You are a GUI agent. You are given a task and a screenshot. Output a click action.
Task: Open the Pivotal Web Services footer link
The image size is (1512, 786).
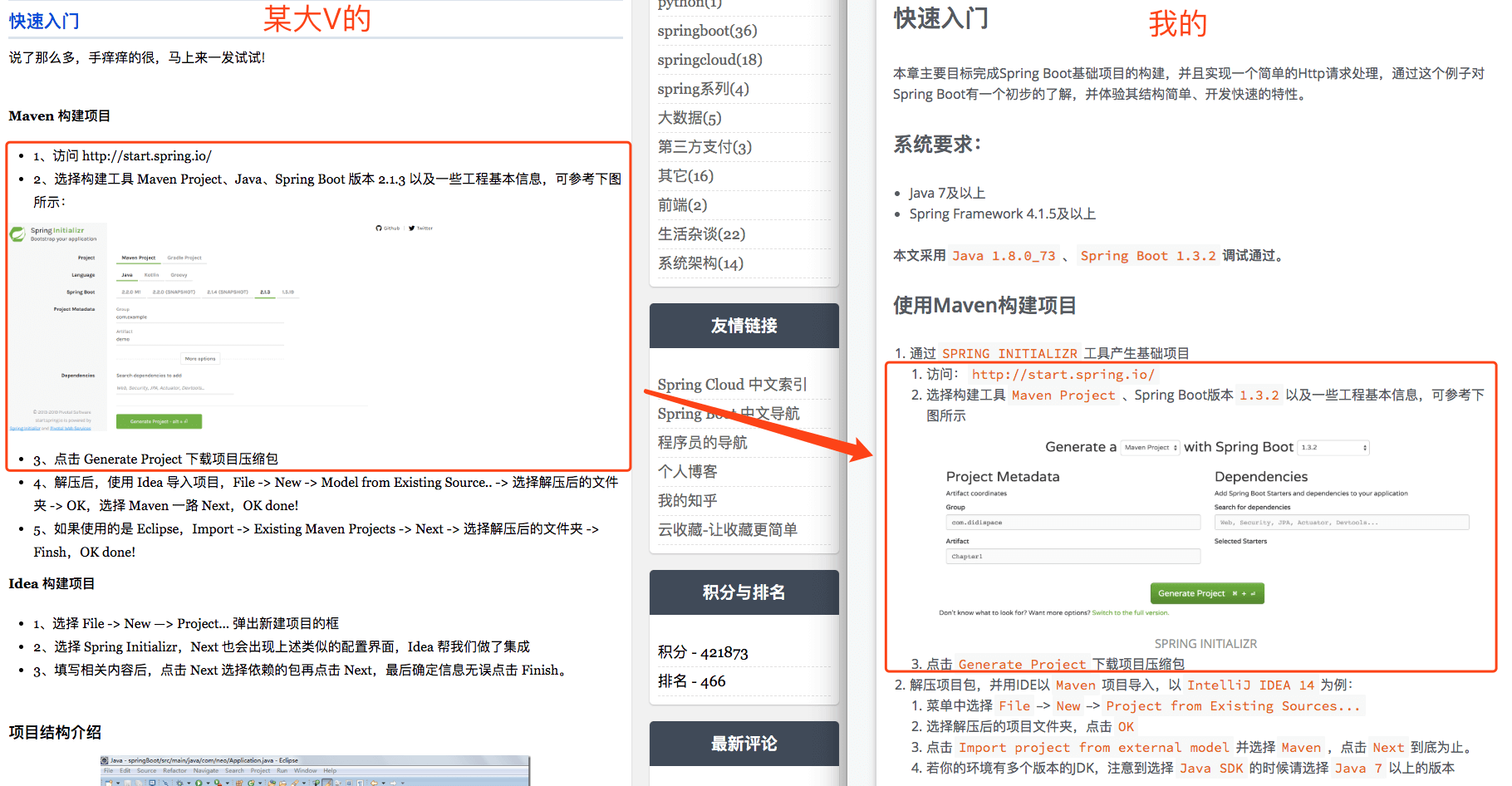click(x=71, y=429)
